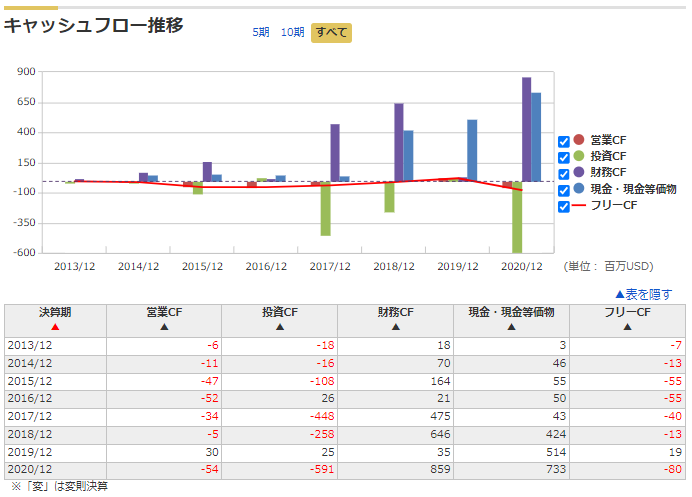Sort by 現金・現金等価物 column arrow

pos(511,327)
